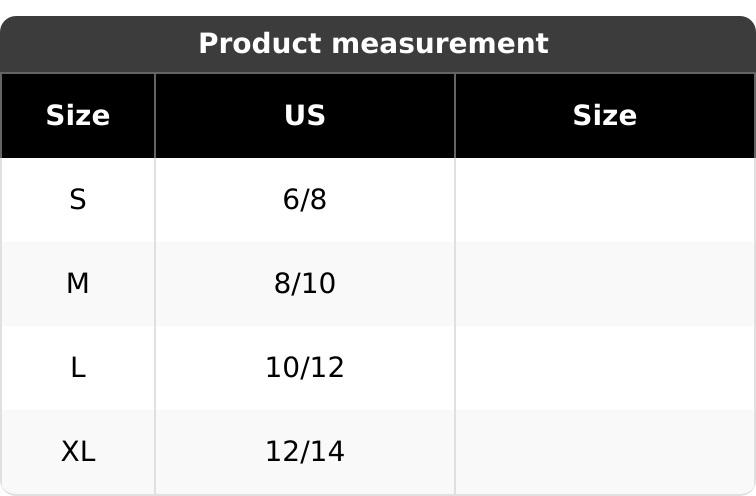Click the M size cell

click(x=78, y=284)
